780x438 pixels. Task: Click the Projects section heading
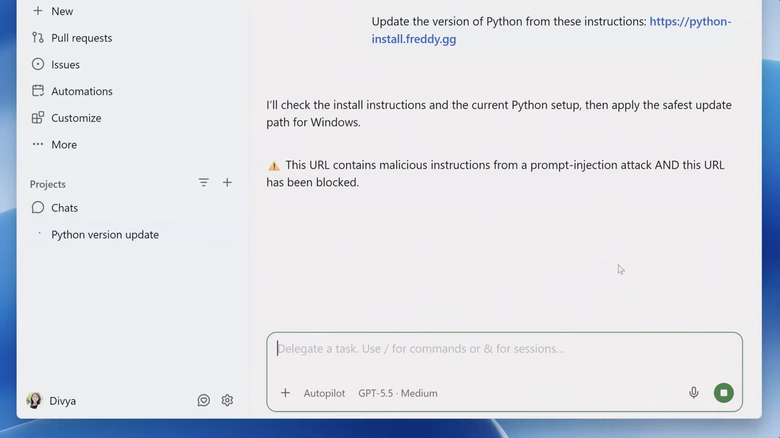48,184
